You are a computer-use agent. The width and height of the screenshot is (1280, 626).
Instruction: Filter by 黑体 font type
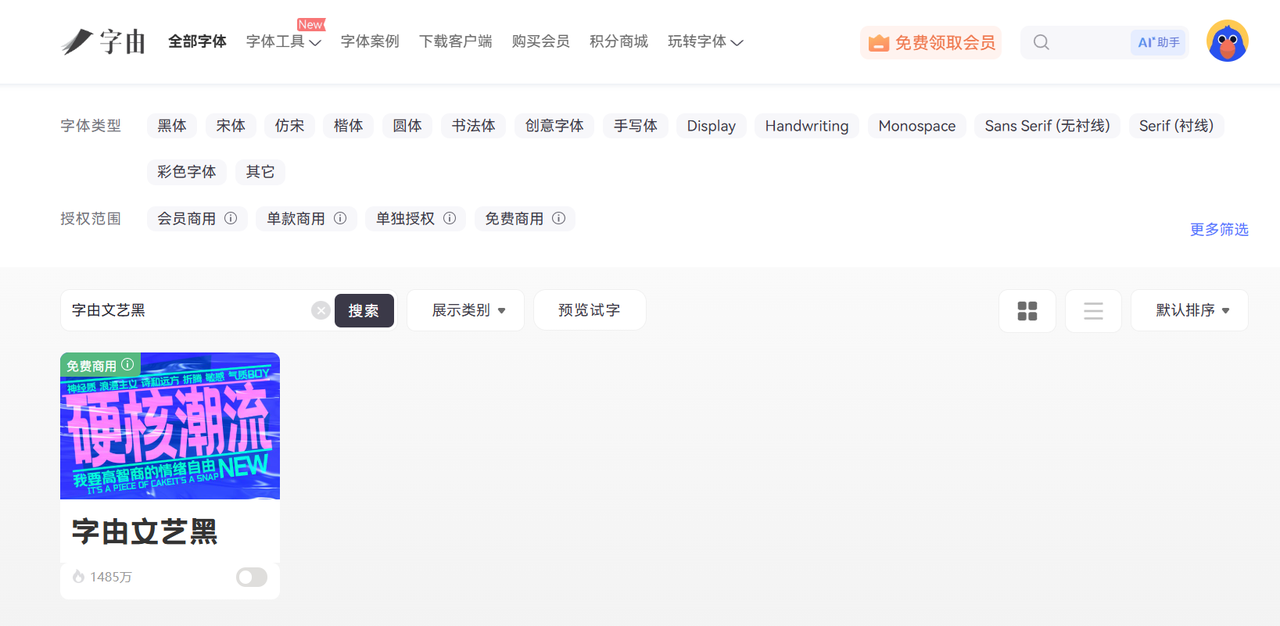pos(172,125)
